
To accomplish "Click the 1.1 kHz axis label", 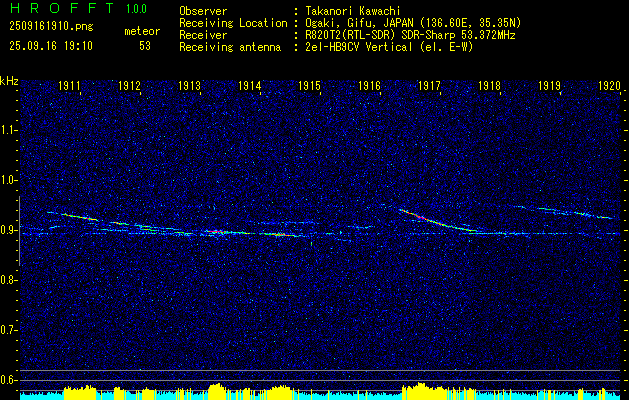I will pos(8,130).
